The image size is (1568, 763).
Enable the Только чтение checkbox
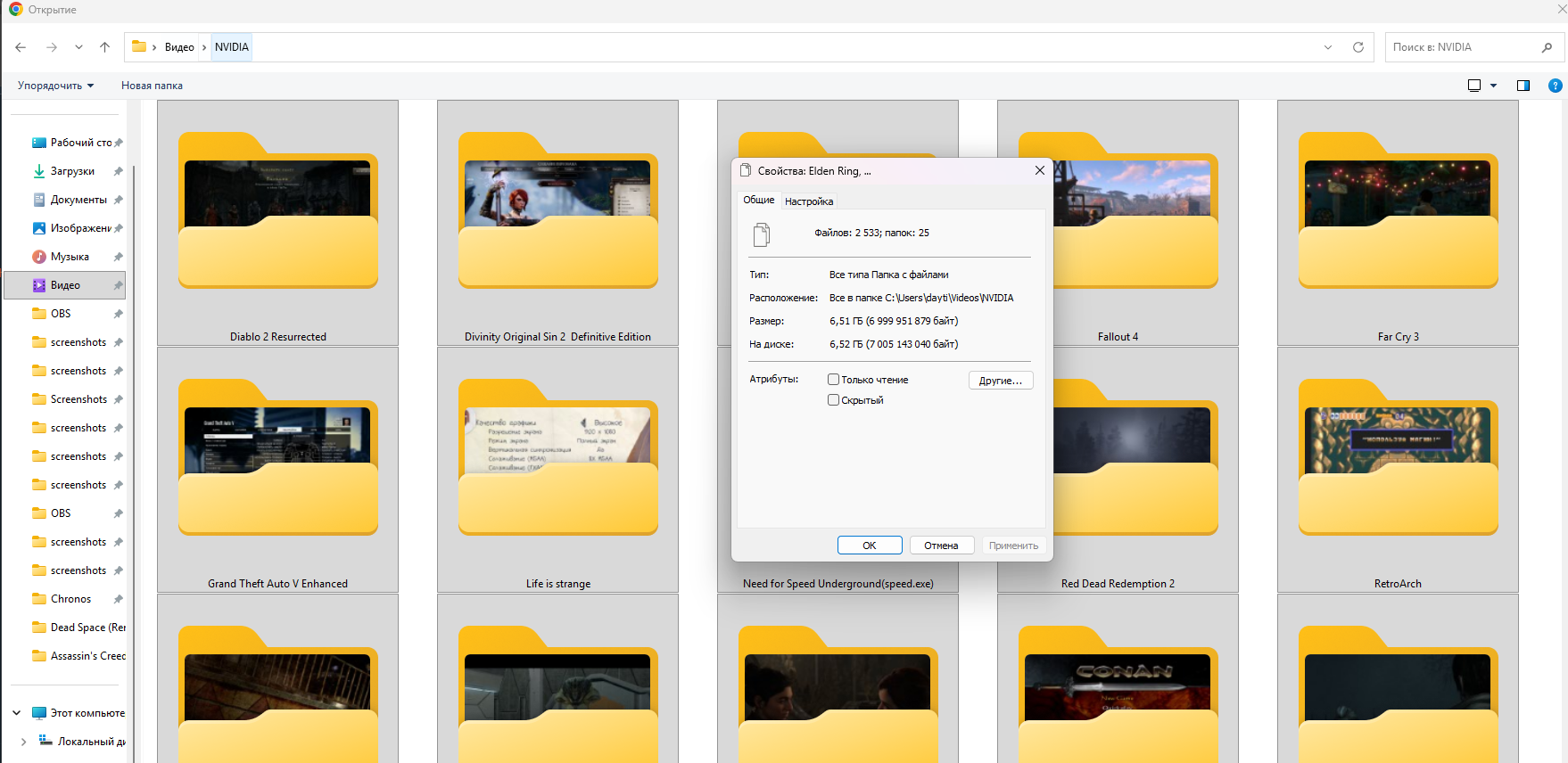pos(834,380)
